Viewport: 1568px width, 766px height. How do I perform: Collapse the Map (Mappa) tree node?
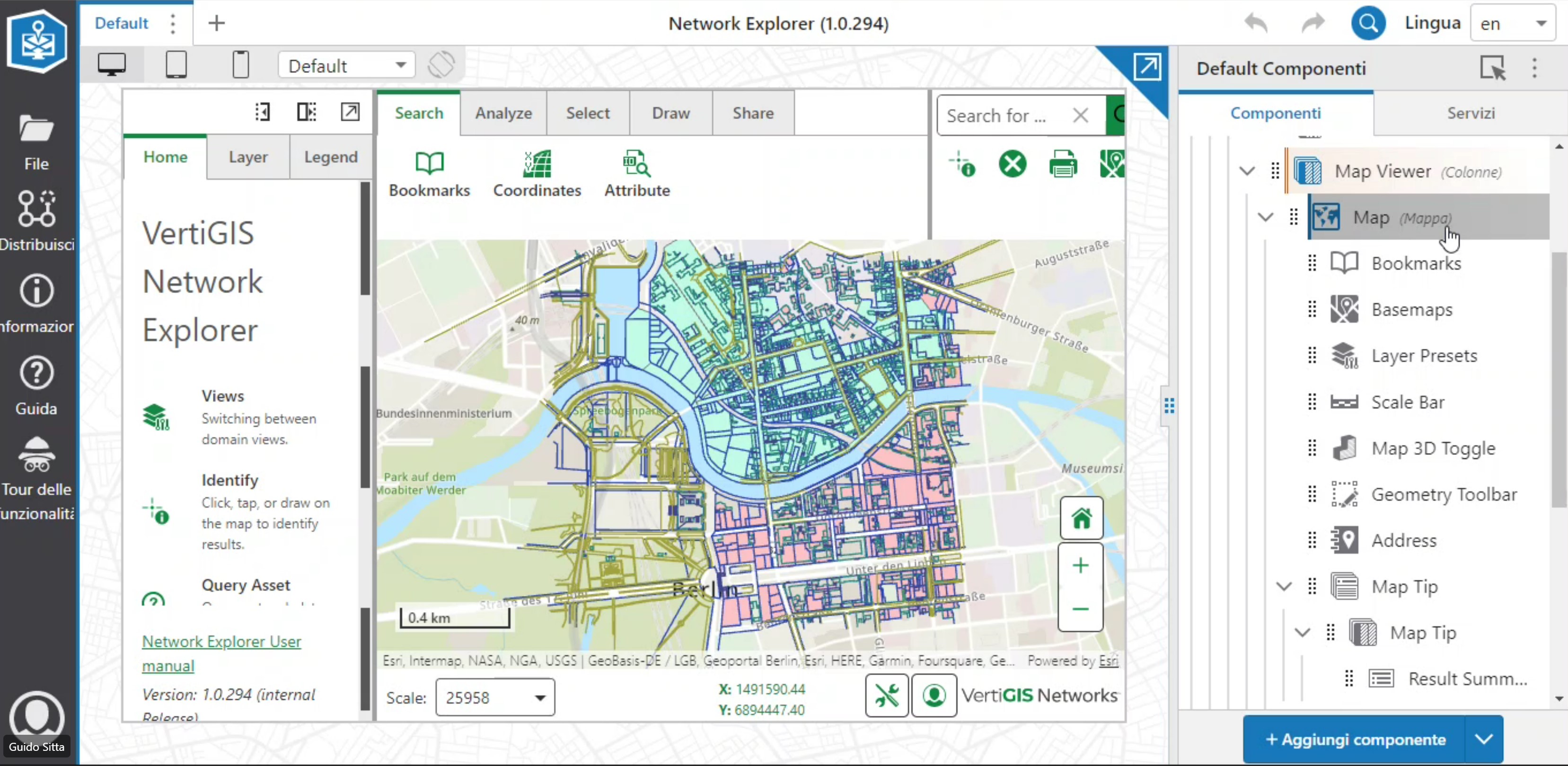[x=1266, y=217]
